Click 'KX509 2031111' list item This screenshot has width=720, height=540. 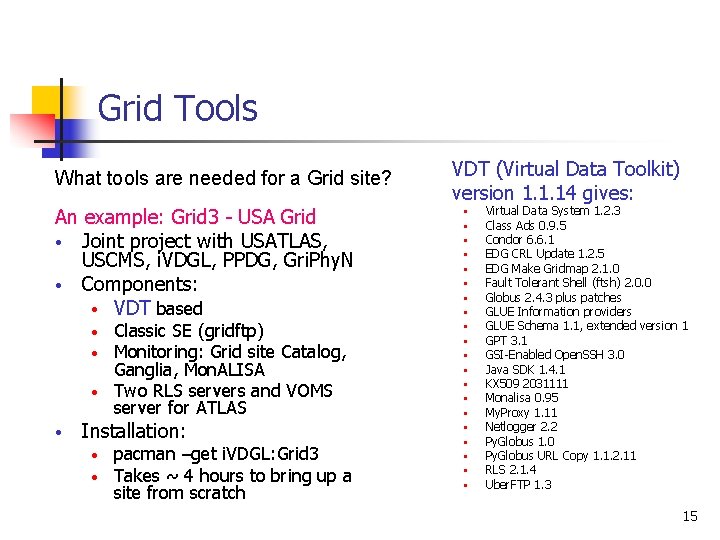526,384
